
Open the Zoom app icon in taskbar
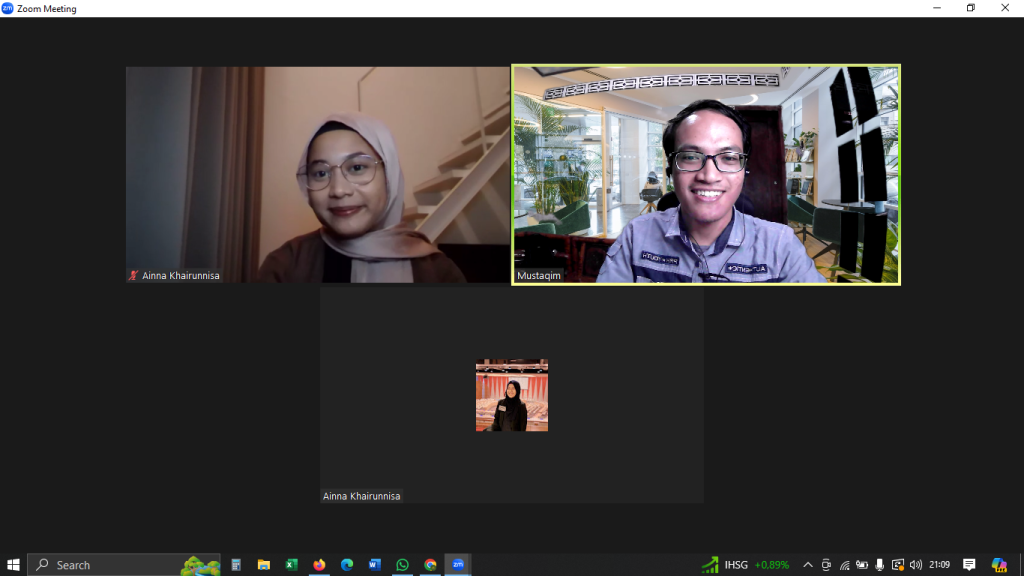(x=458, y=565)
